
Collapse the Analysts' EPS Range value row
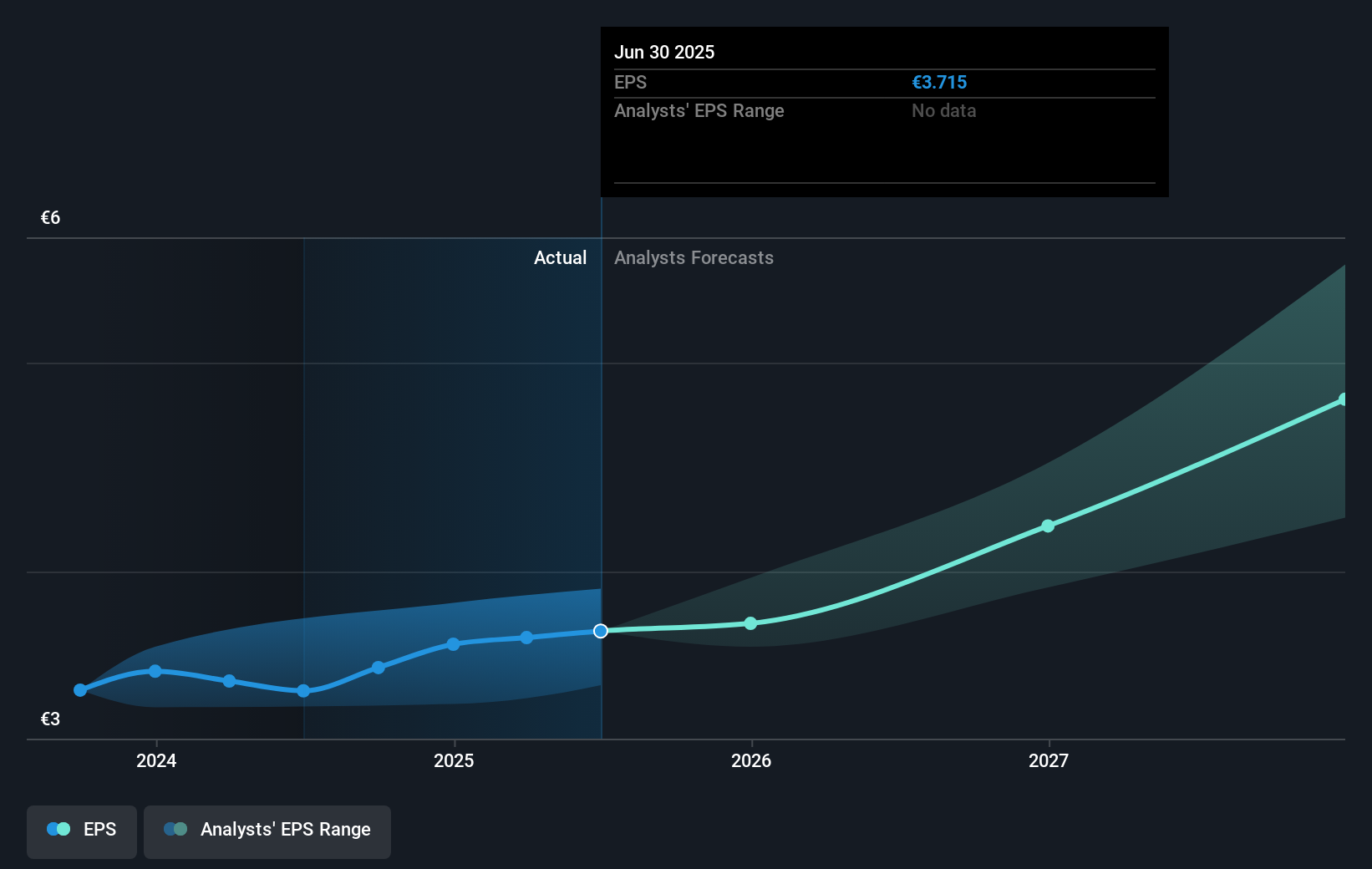click(699, 110)
